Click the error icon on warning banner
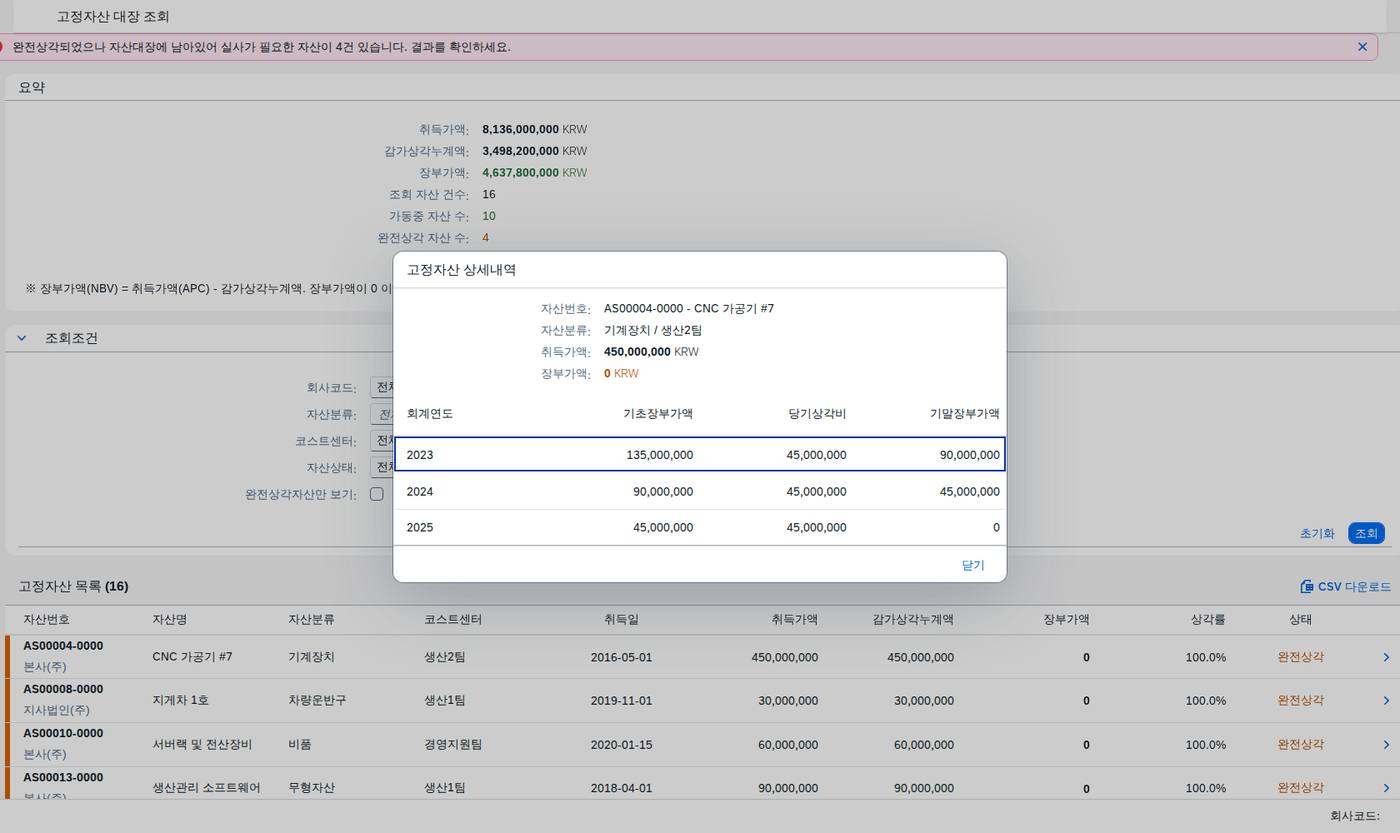Screen dimensions: 1400x833 tap(2, 47)
